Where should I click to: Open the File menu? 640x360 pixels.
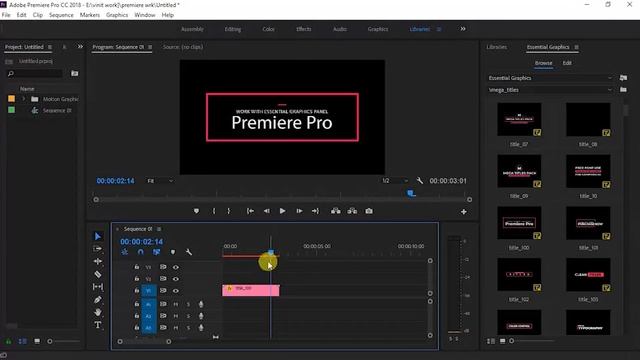tap(6, 15)
